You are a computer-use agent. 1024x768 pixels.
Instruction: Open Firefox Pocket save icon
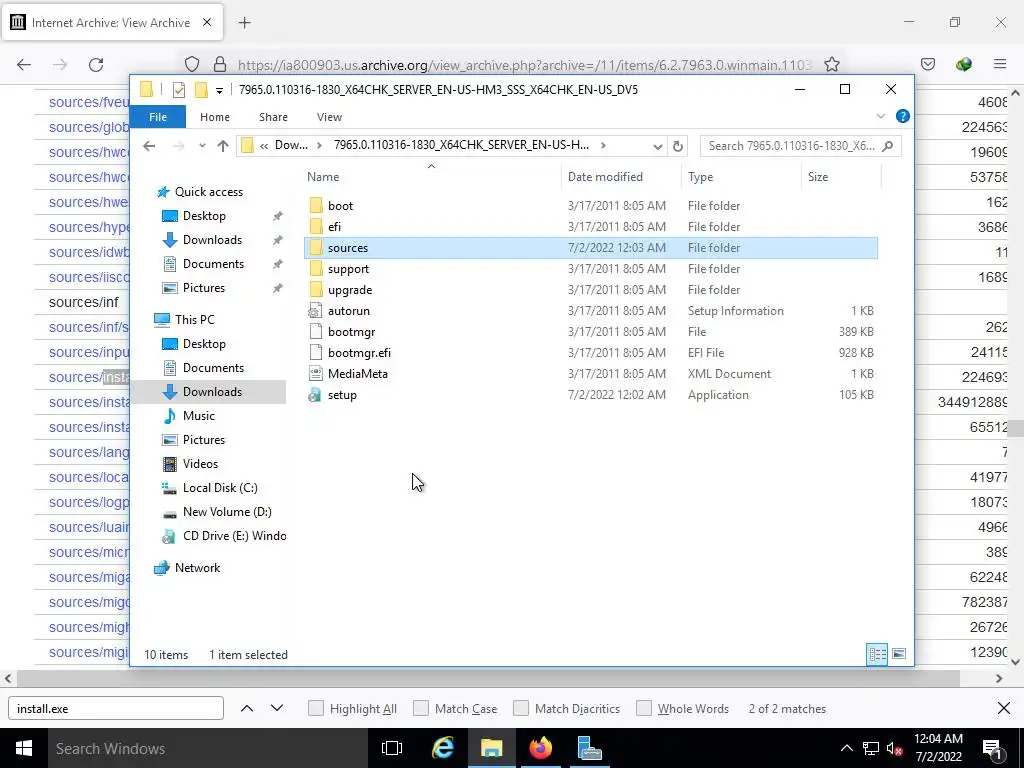coord(928,64)
